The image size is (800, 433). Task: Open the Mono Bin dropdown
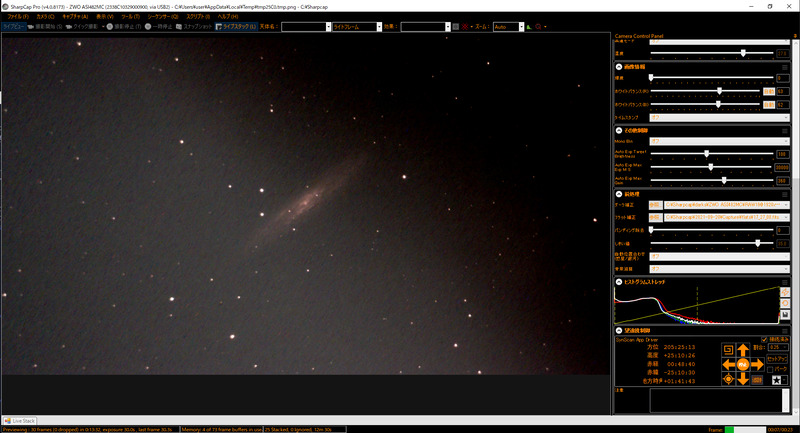tap(719, 141)
